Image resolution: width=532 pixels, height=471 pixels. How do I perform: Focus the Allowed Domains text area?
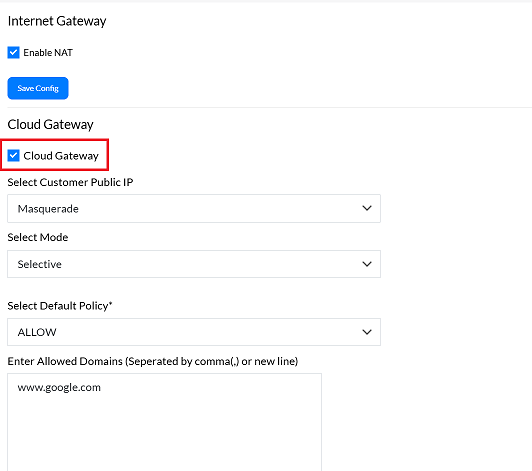click(x=165, y=422)
